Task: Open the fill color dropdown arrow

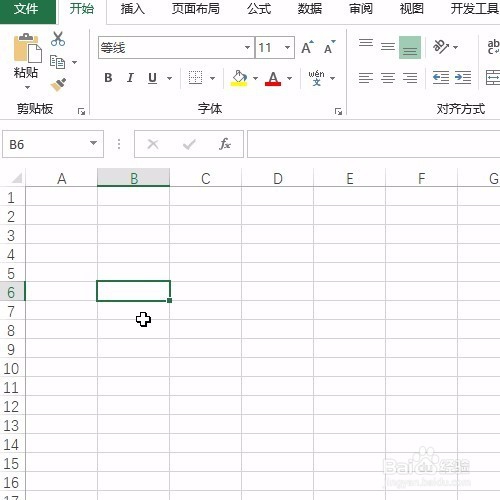Action: (x=255, y=78)
